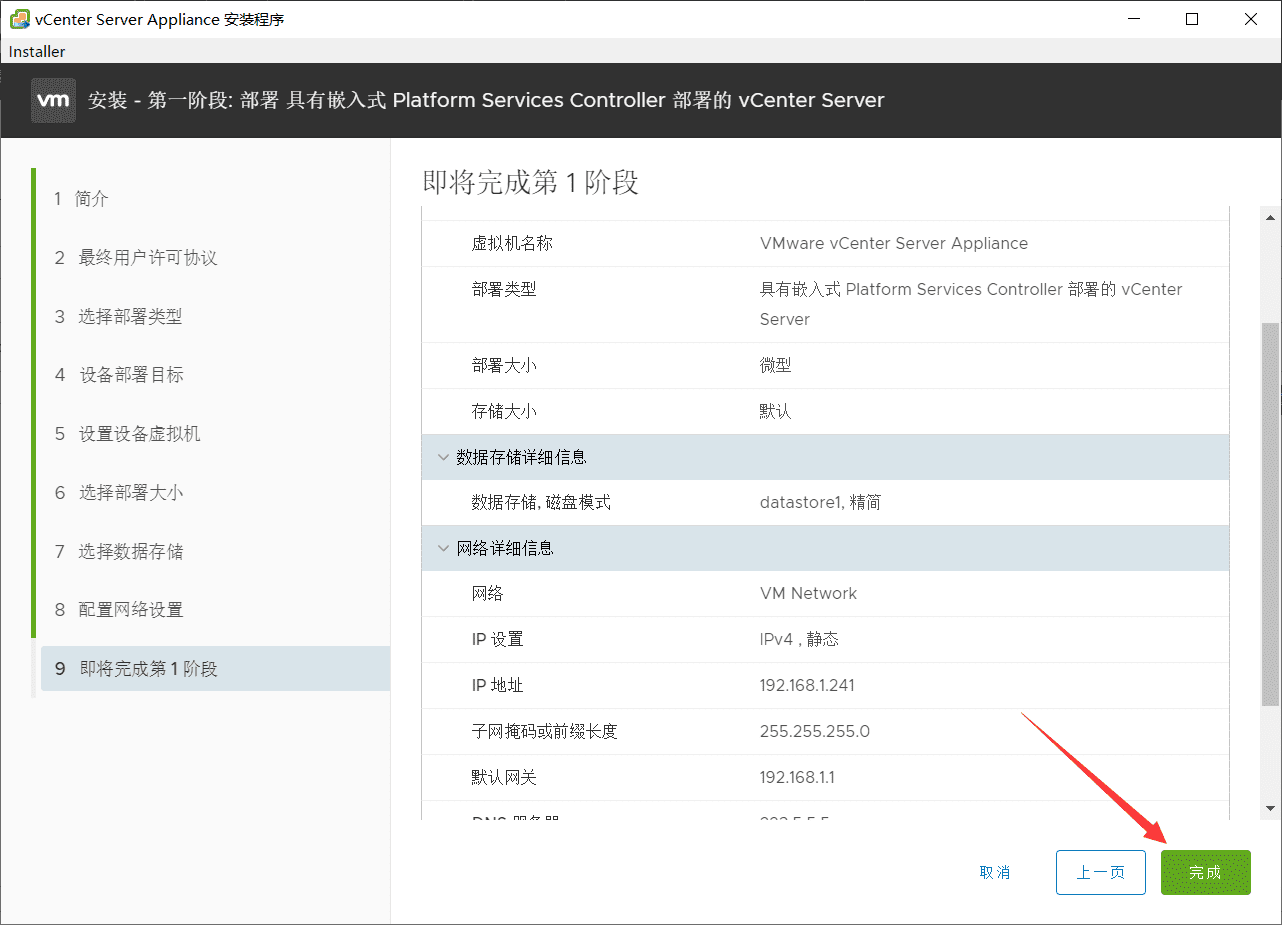Click the value VM Network
This screenshot has width=1282, height=925.
809,593
